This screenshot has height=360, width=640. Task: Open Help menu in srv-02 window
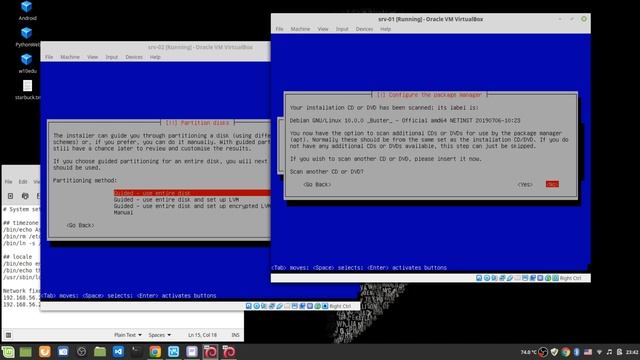pos(155,57)
